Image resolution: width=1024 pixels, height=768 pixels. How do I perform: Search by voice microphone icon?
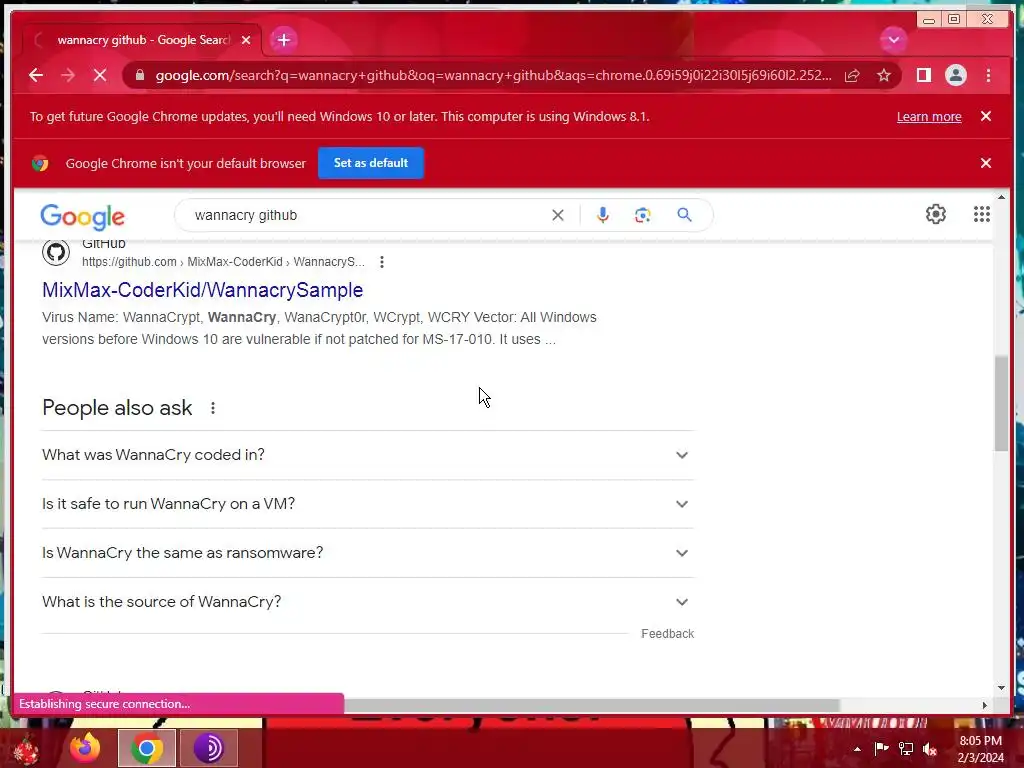coord(603,215)
